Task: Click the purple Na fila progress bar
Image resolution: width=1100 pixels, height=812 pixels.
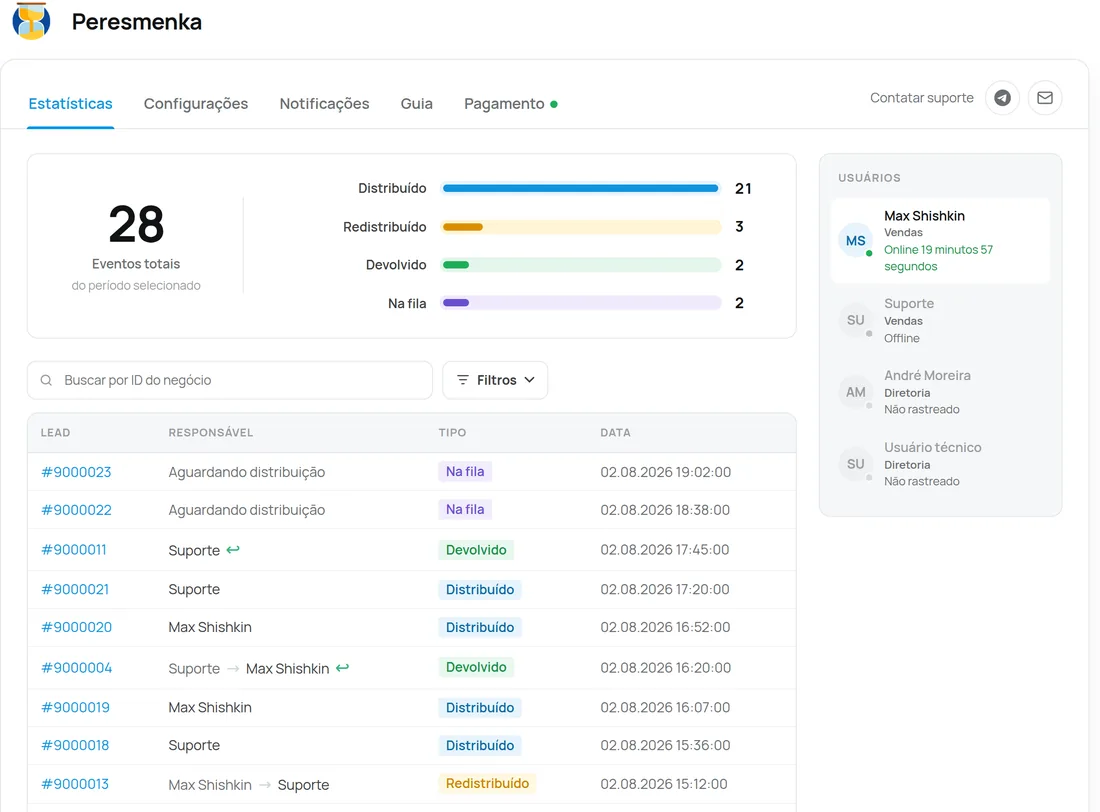Action: coord(581,302)
